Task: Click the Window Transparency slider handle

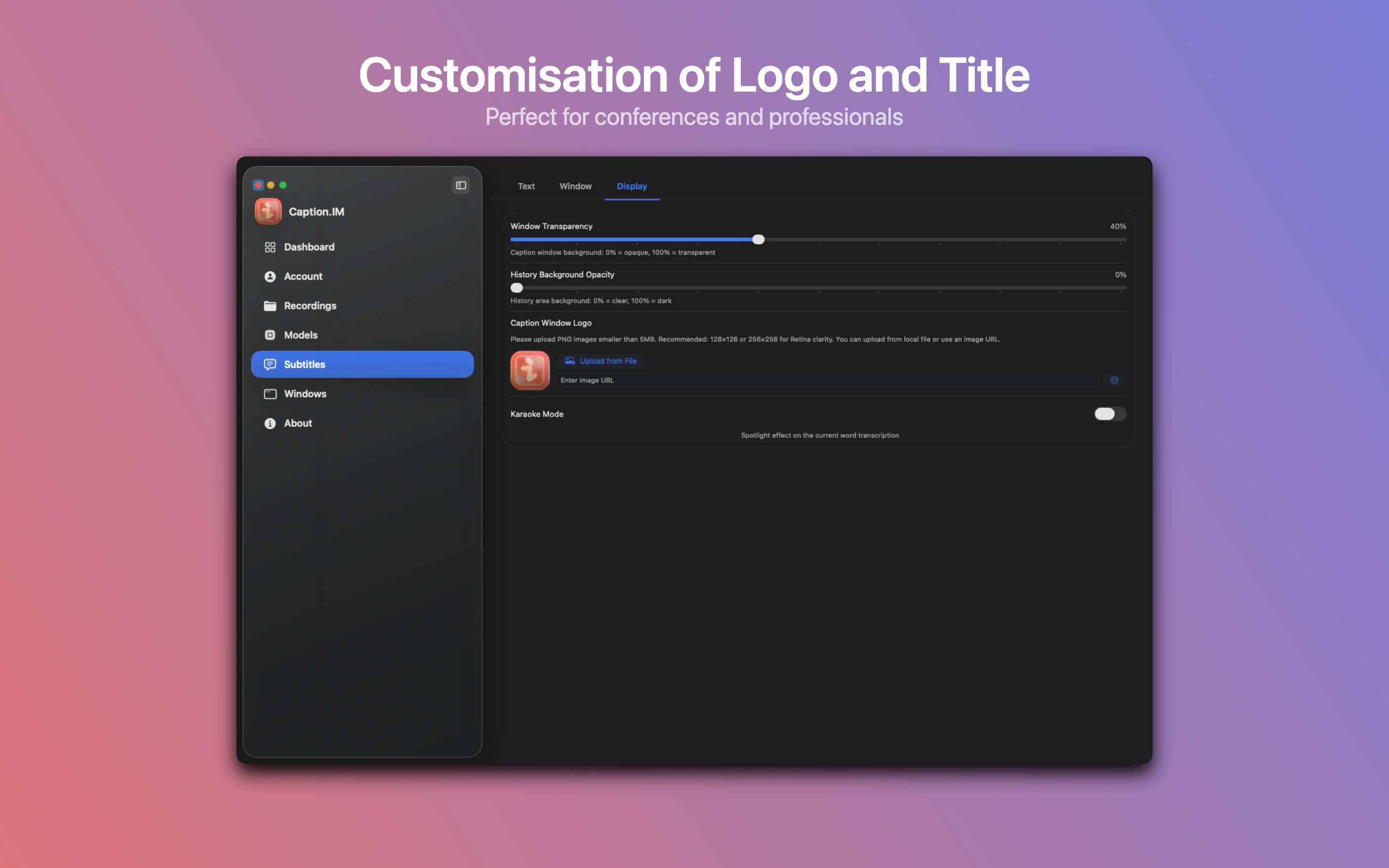Action: tap(758, 239)
